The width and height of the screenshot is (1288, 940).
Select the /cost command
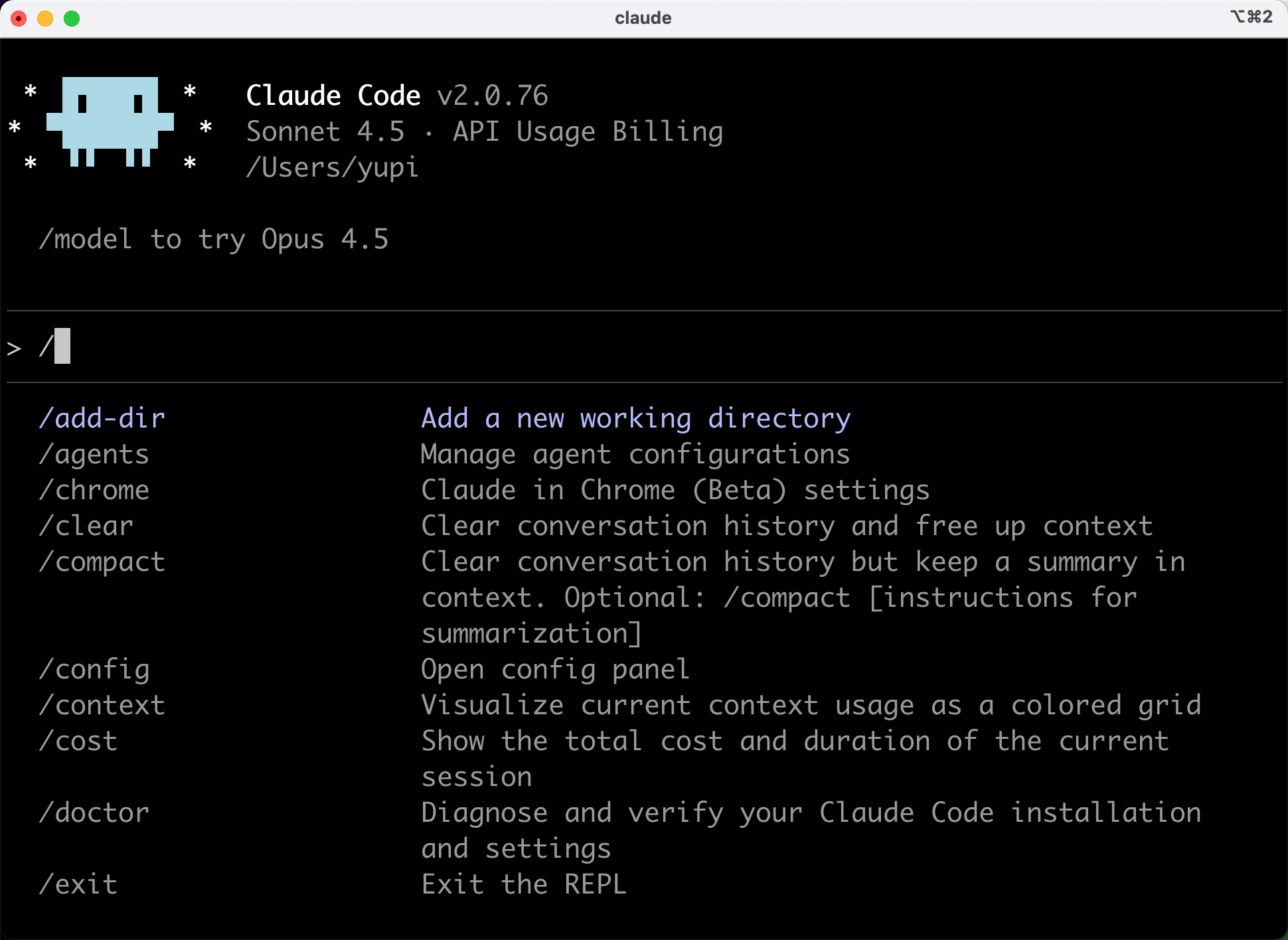(x=78, y=742)
